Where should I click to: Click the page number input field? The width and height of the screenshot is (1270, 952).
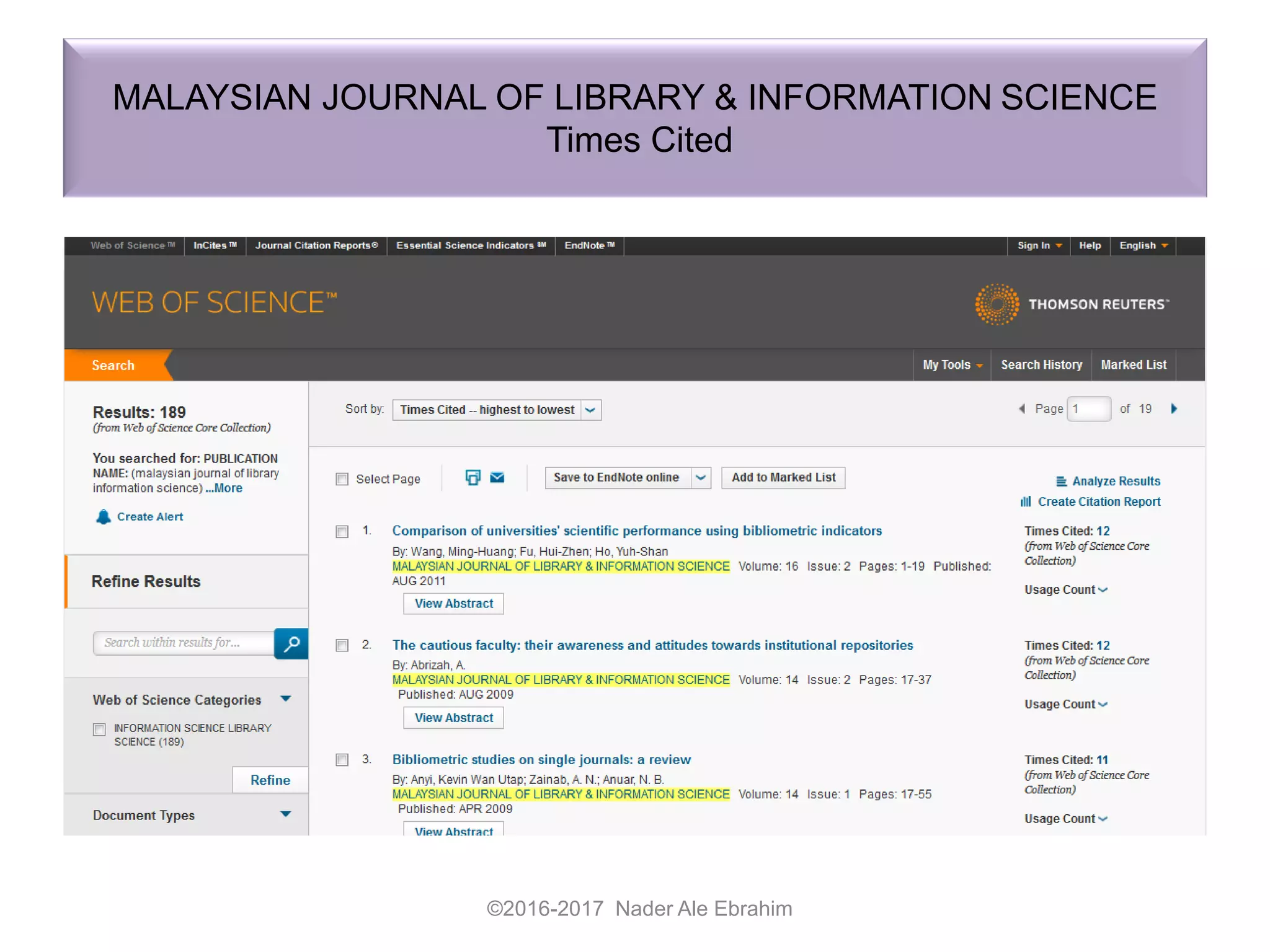tap(1089, 409)
